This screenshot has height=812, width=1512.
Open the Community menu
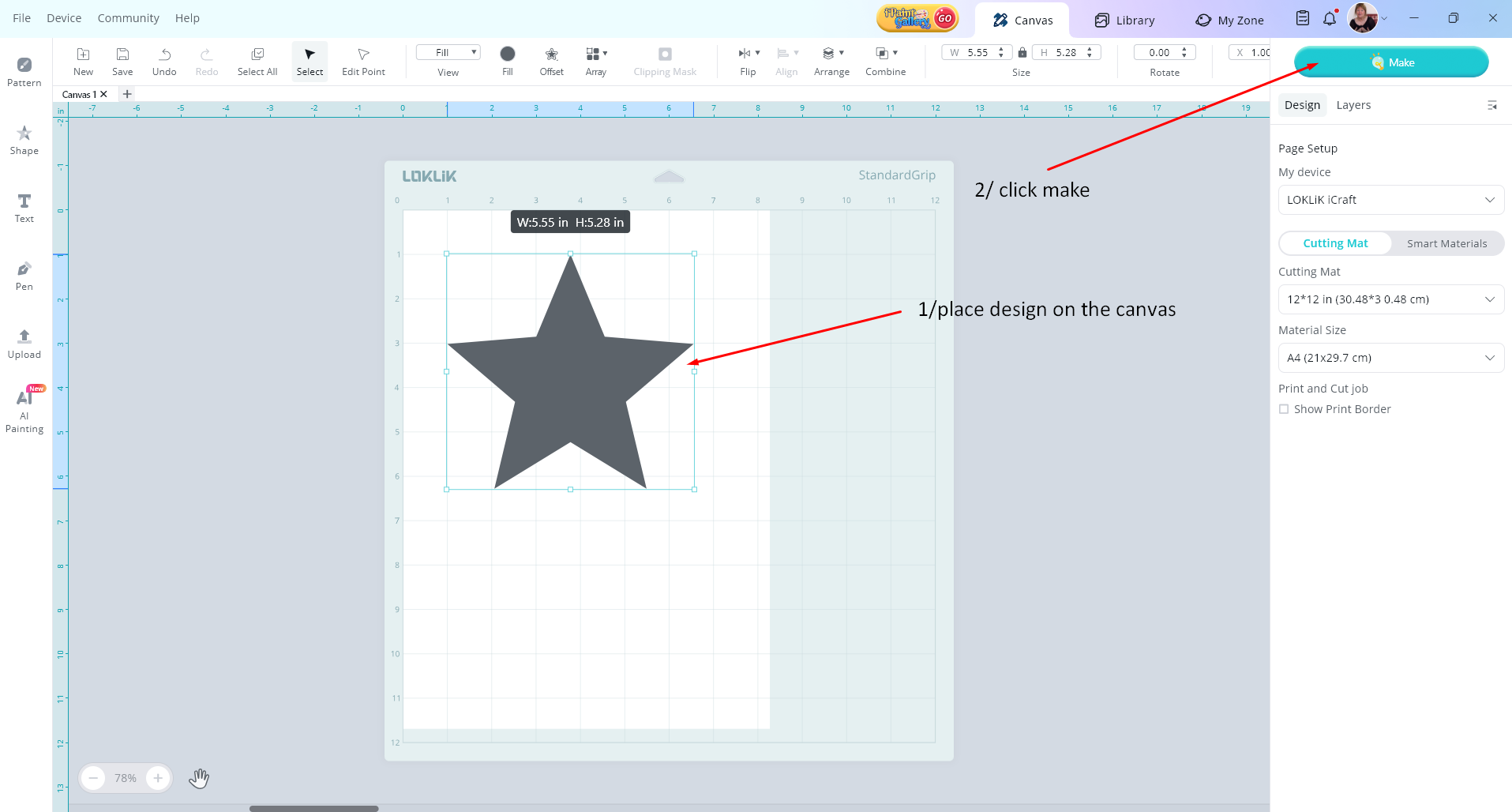click(128, 18)
